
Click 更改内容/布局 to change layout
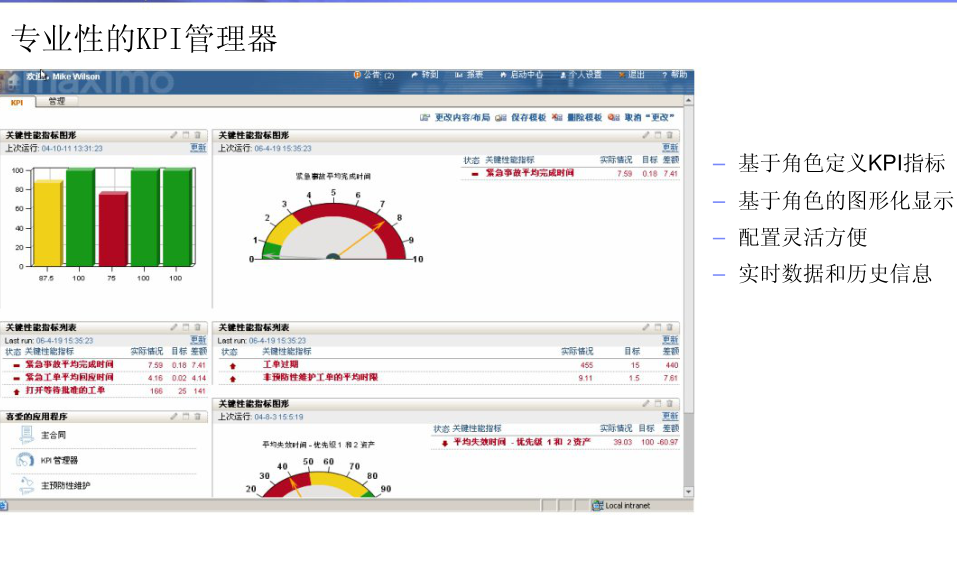[x=461, y=118]
